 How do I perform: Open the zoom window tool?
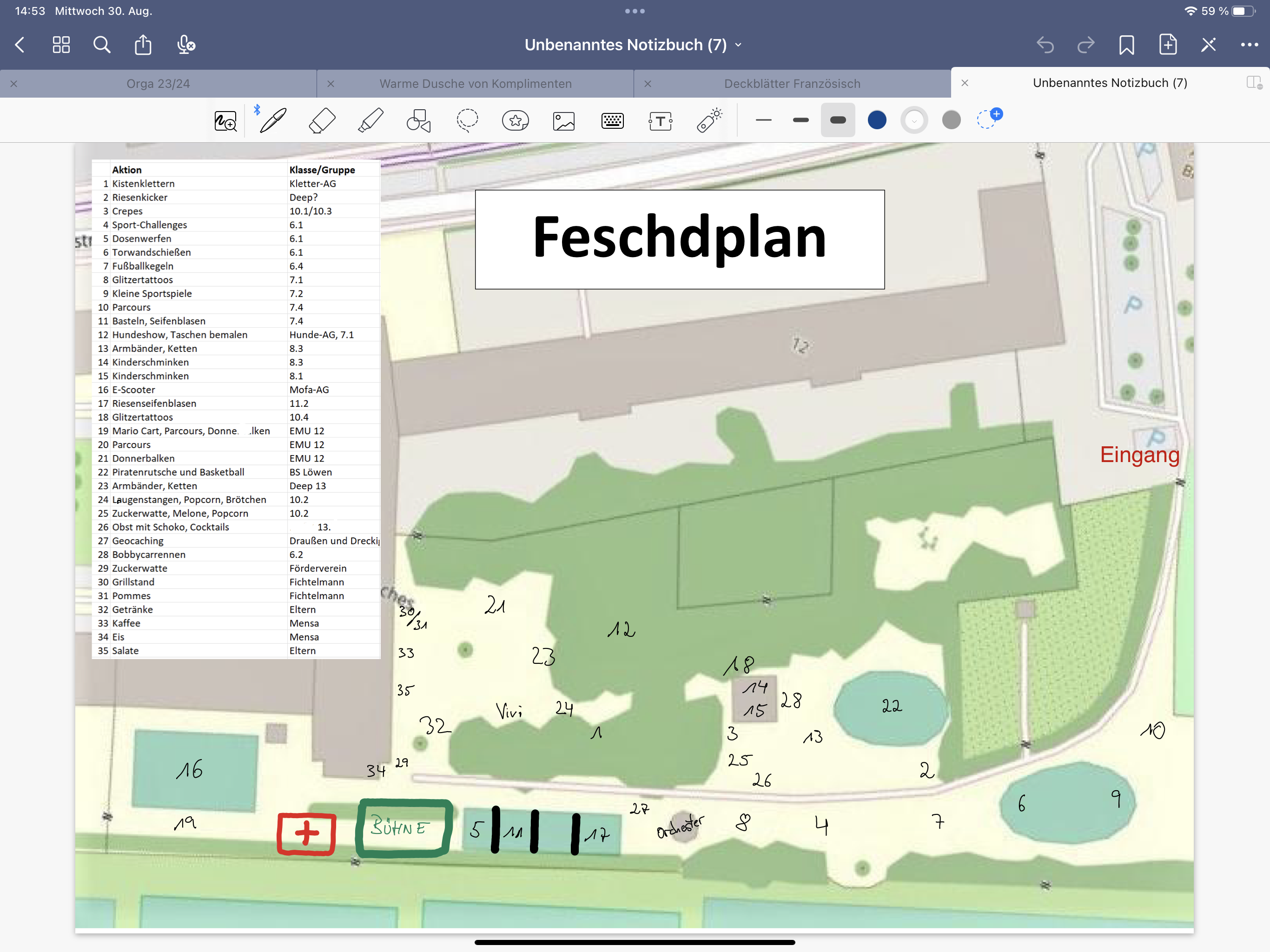(x=225, y=120)
